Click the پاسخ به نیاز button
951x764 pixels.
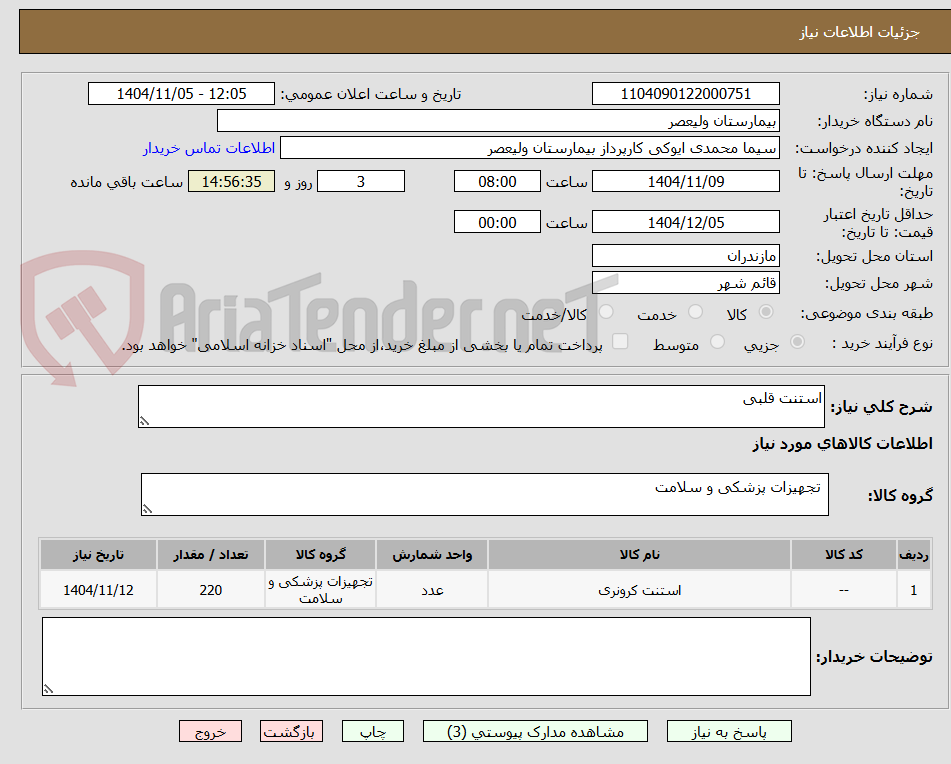pos(729,731)
